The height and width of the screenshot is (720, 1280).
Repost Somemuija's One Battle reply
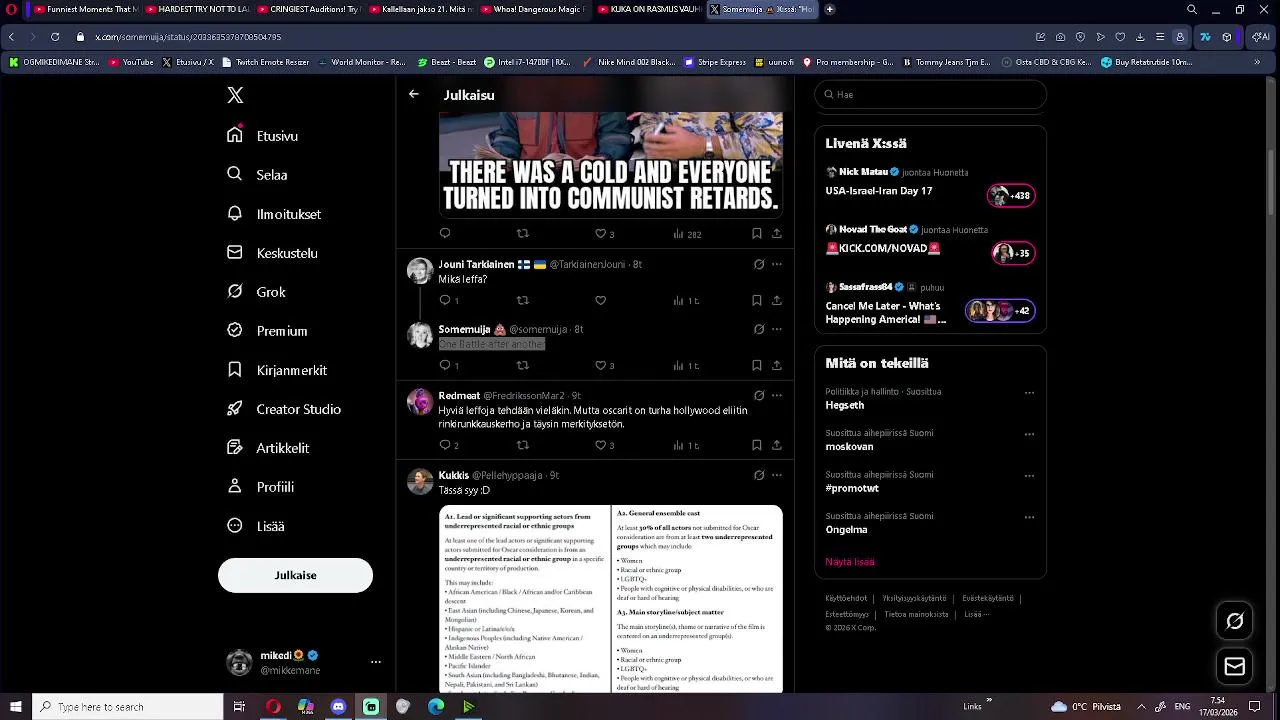click(522, 365)
